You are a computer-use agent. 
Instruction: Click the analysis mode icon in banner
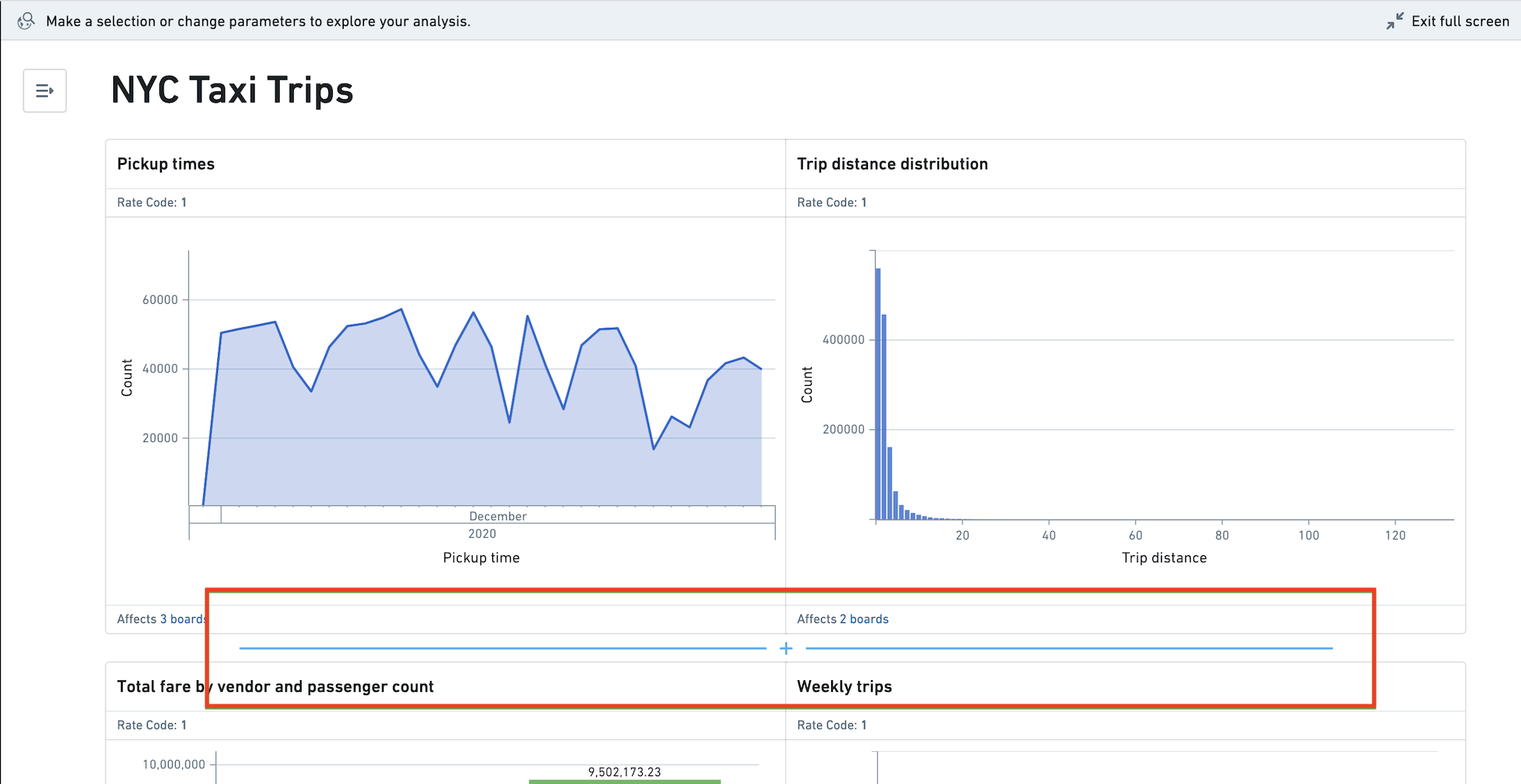26,21
